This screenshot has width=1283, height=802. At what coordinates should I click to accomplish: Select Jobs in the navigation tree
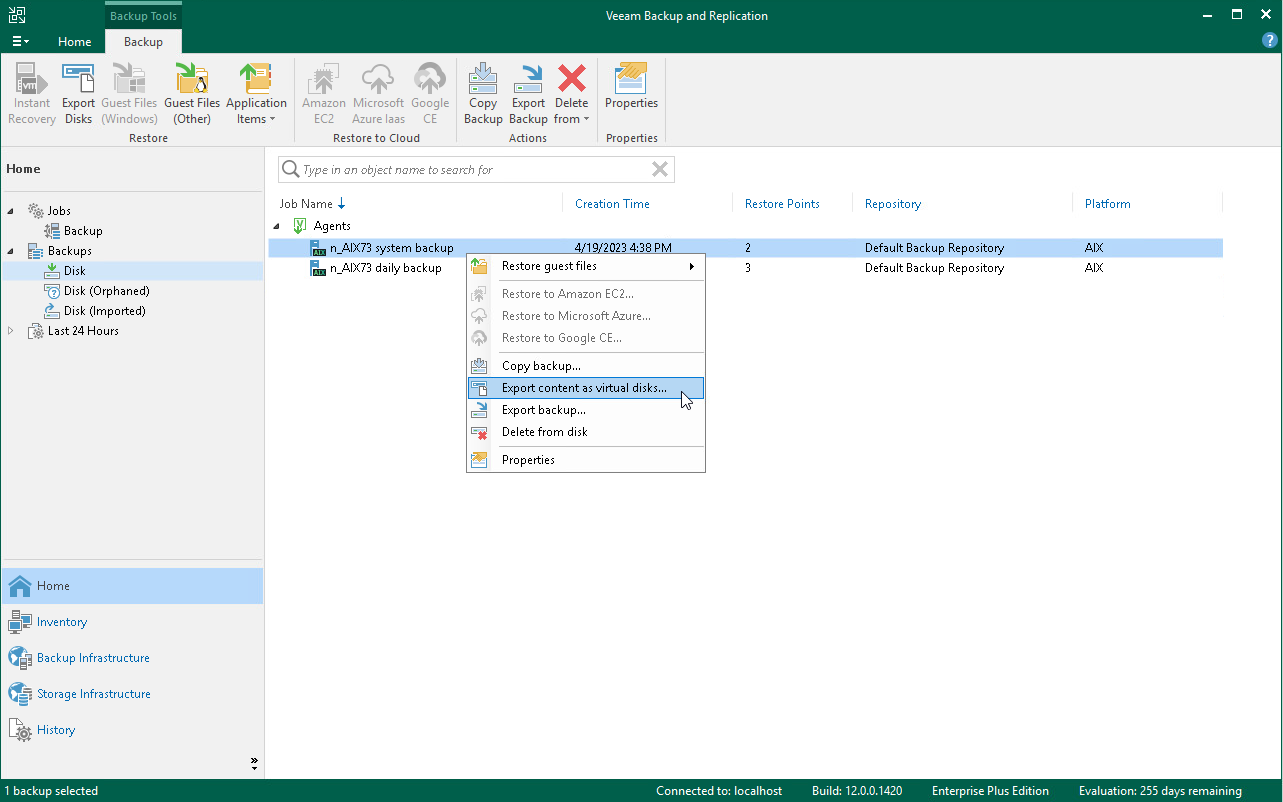(x=59, y=211)
